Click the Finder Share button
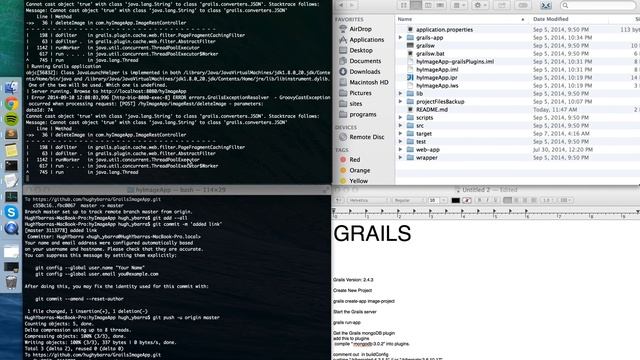This screenshot has height=360, width=640. (502, 5)
